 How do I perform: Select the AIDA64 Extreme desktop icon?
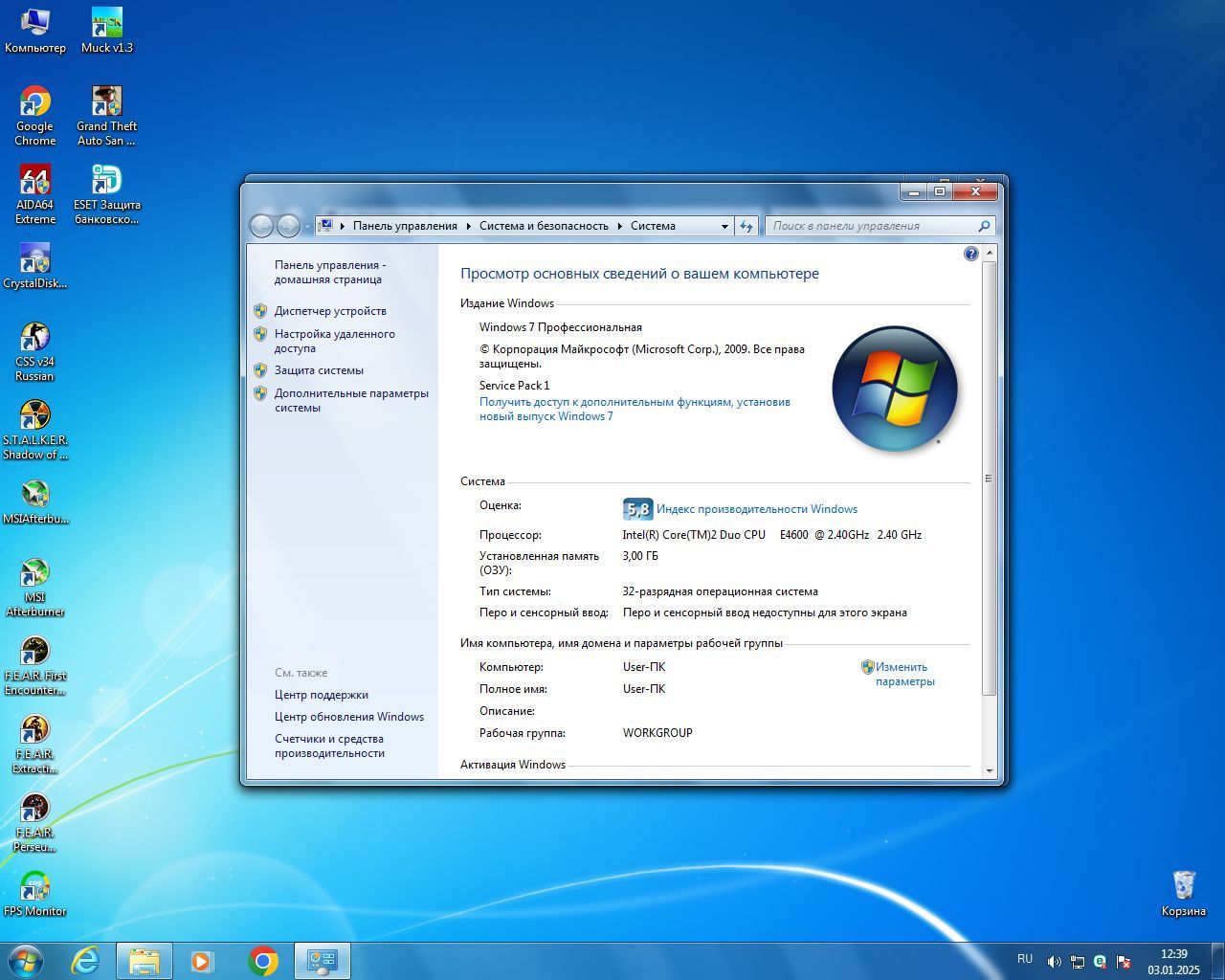[x=35, y=194]
